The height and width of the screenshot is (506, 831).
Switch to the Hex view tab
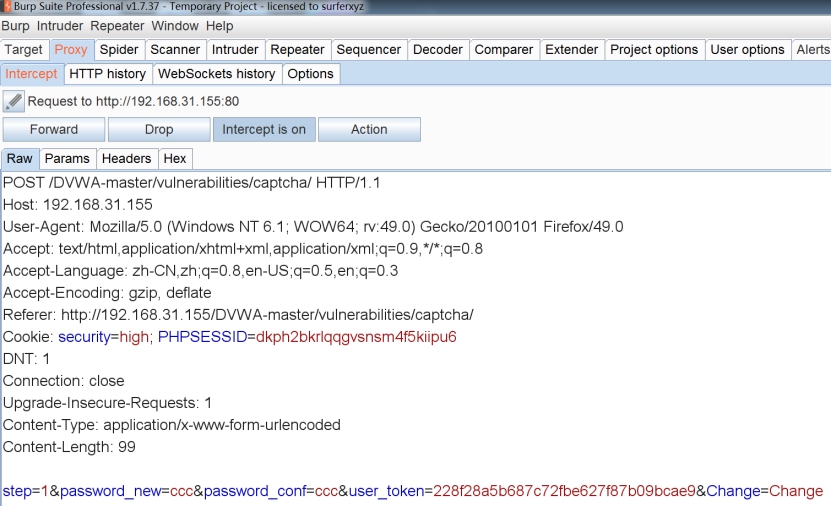click(x=175, y=158)
